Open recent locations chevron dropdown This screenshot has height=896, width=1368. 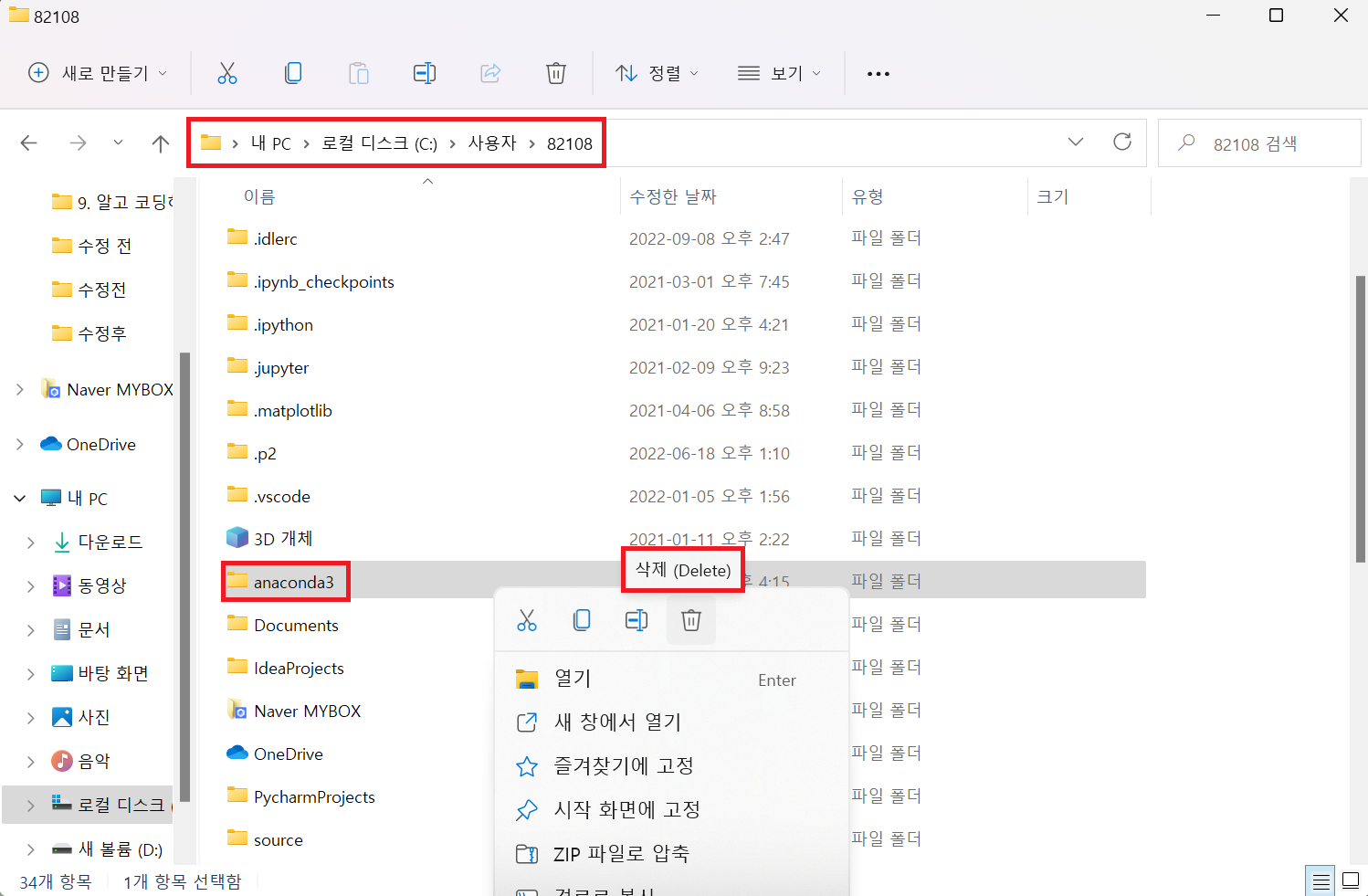click(x=118, y=143)
